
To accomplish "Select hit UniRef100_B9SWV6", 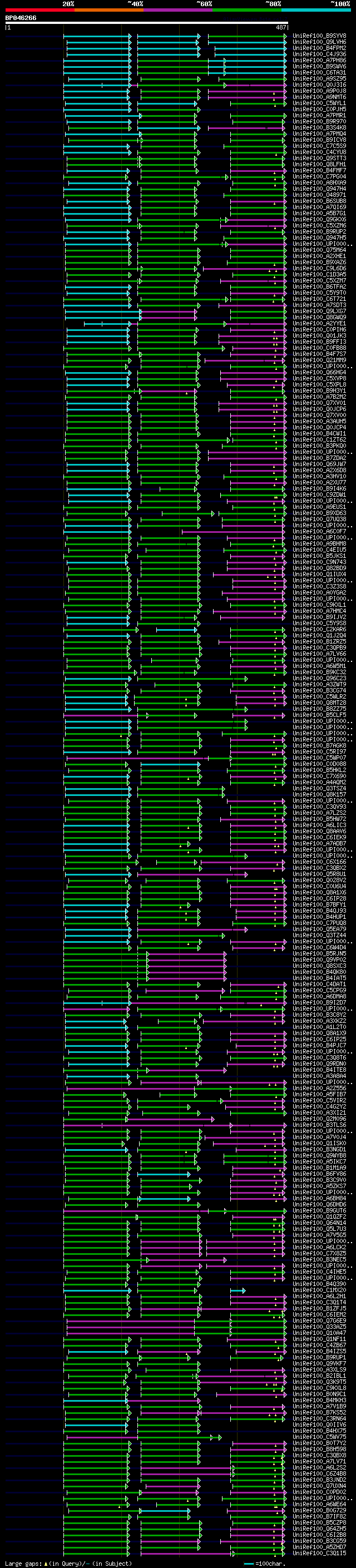I will [x=319, y=66].
